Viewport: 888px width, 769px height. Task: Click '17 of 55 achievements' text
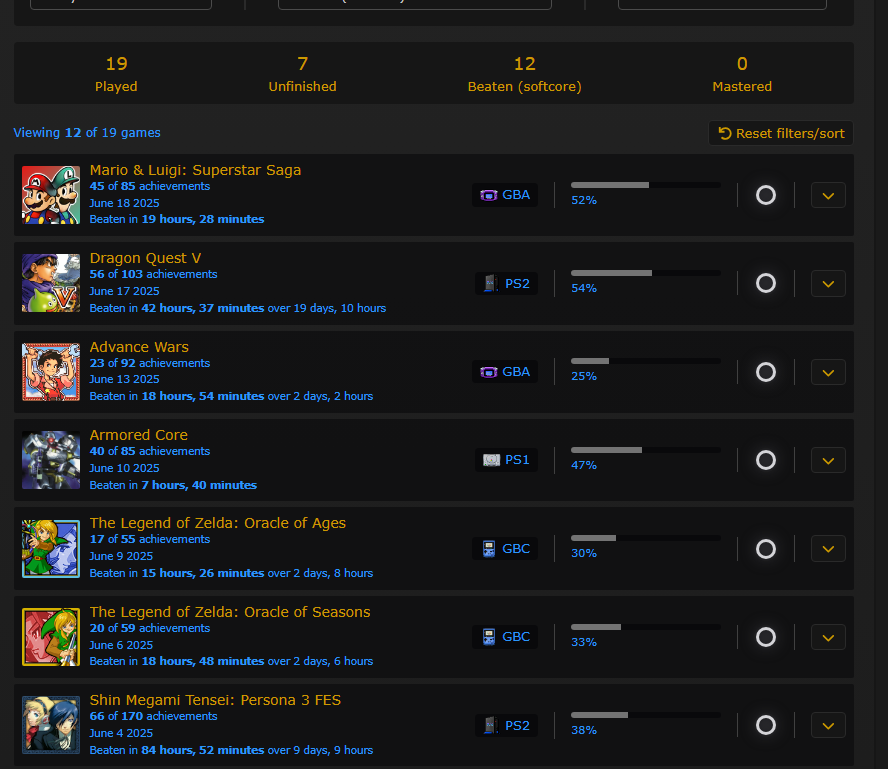[150, 539]
